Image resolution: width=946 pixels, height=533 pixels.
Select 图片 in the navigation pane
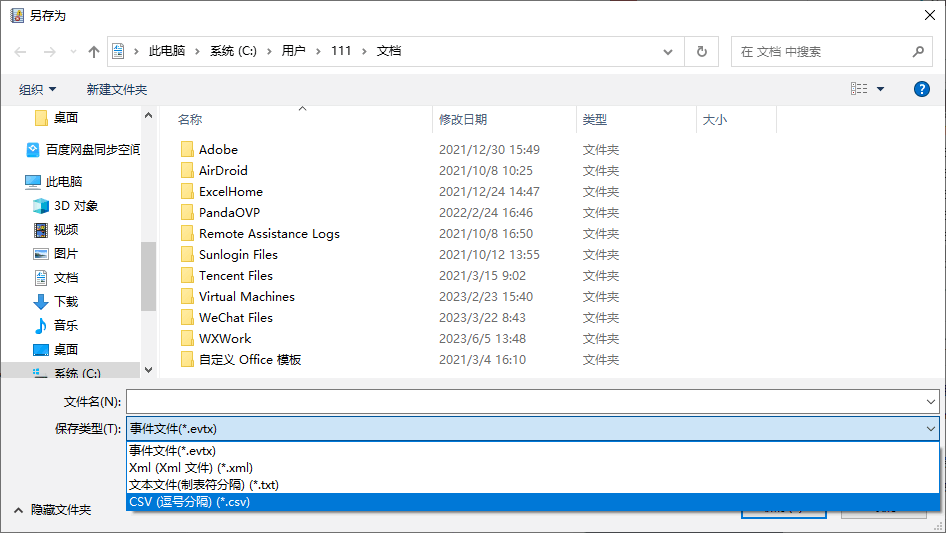(x=65, y=254)
